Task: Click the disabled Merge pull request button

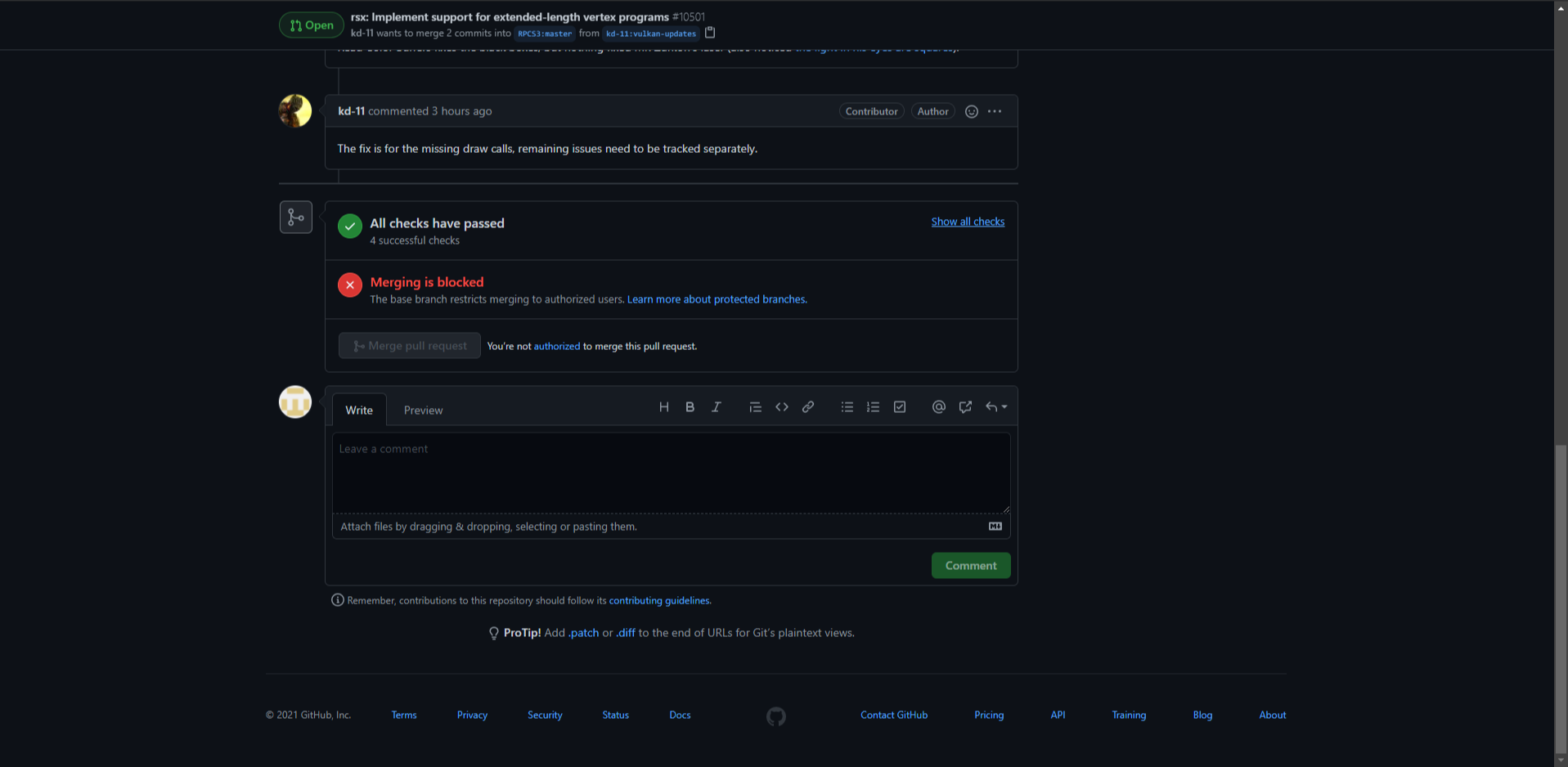Action: click(x=410, y=346)
